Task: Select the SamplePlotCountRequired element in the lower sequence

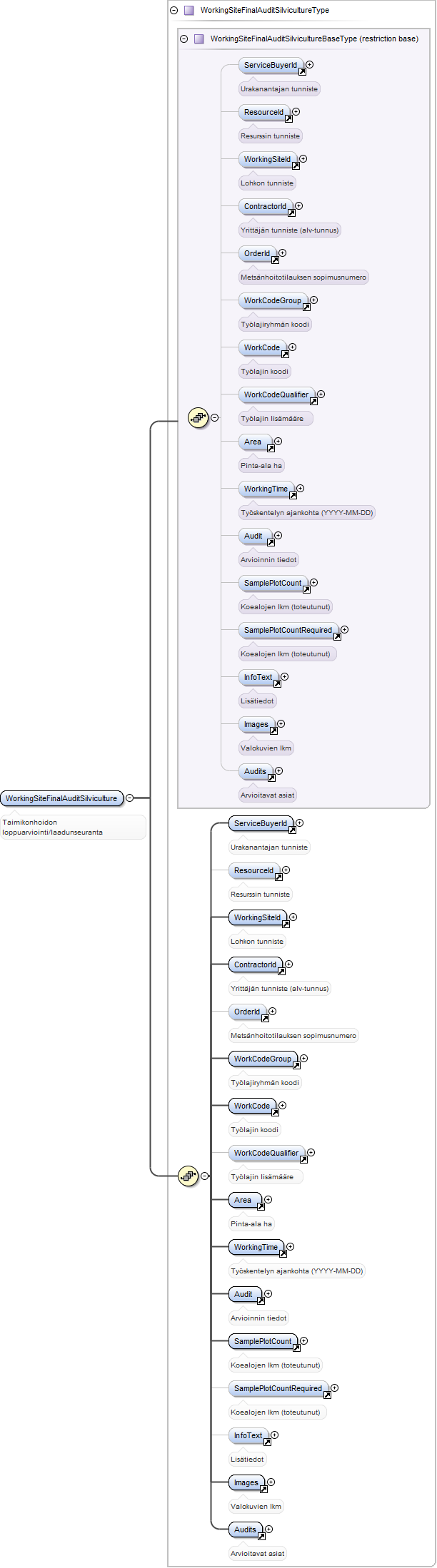Action: pos(278,1389)
